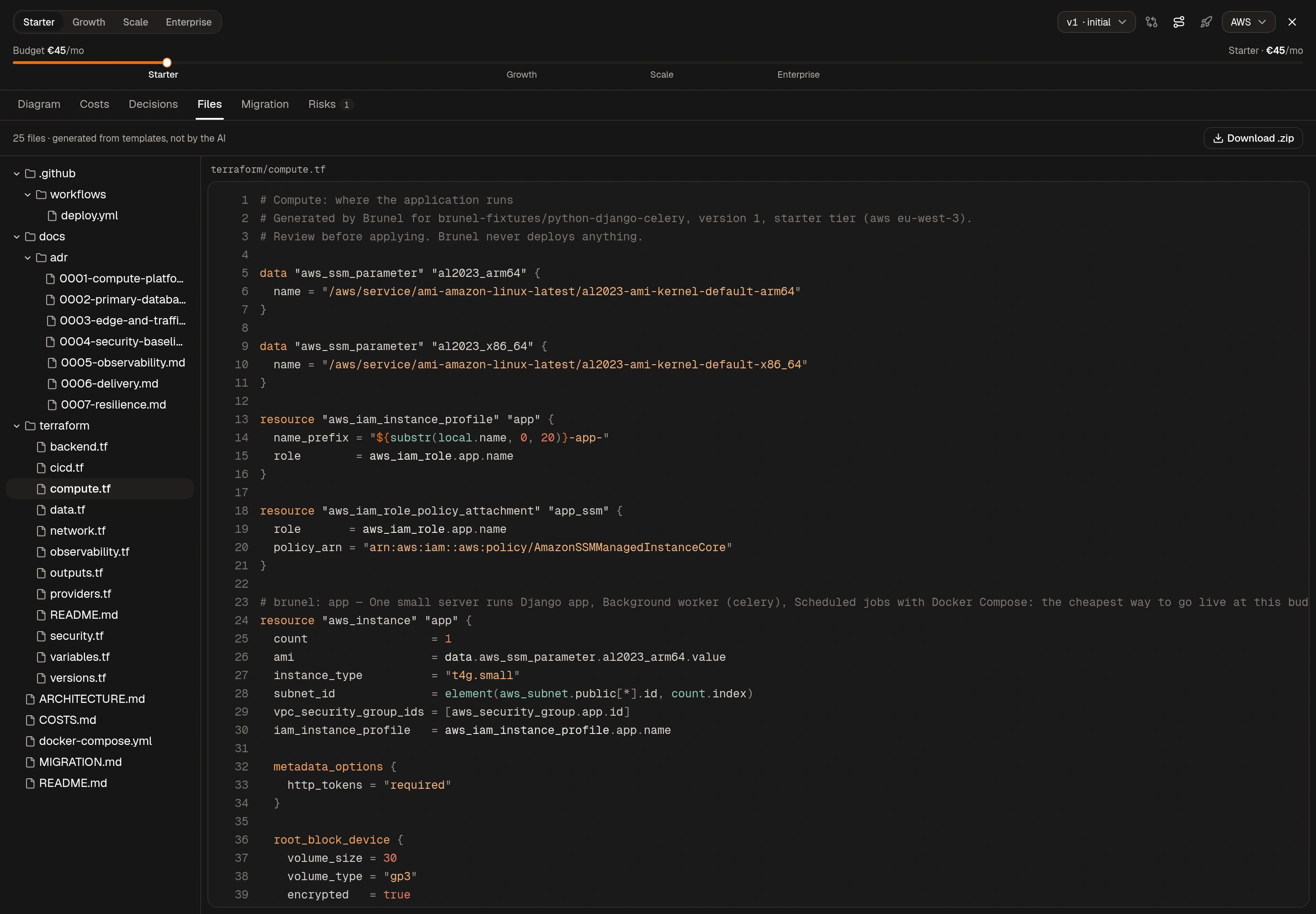The width and height of the screenshot is (1316, 914).
Task: Click the Enterprise label on budget slider
Action: tap(798, 74)
